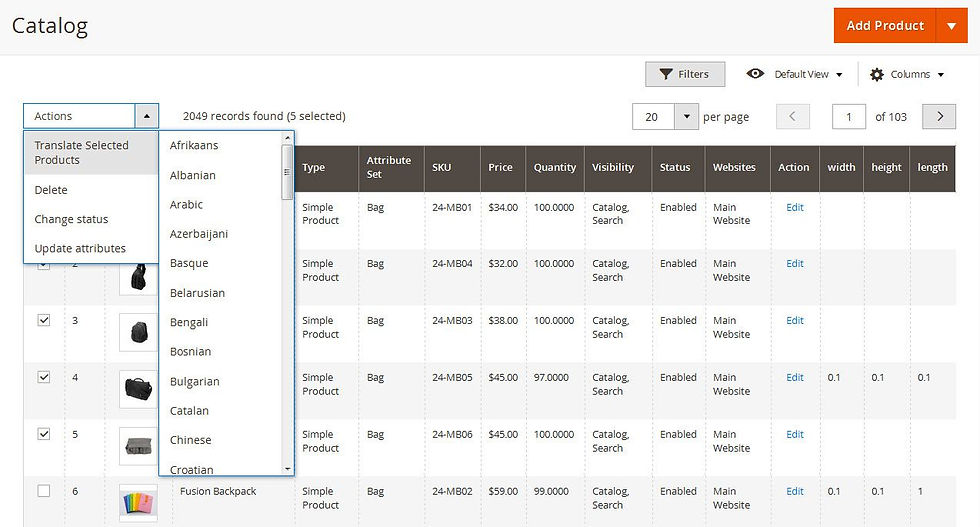Open Fusion Backpack thumbnail image
980x527 pixels.
click(138, 503)
